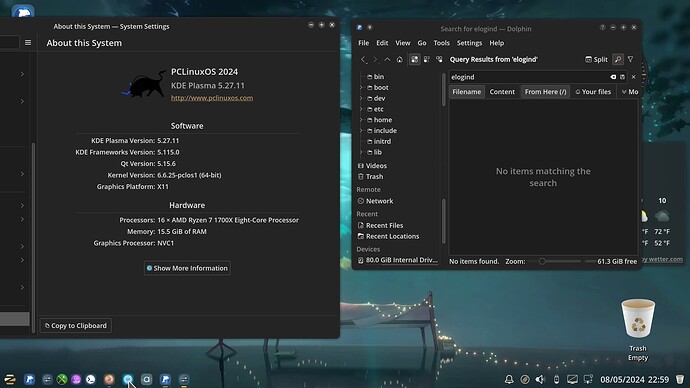690x388 pixels.
Task: Click the notifications bell in system tray
Action: [x=509, y=379]
